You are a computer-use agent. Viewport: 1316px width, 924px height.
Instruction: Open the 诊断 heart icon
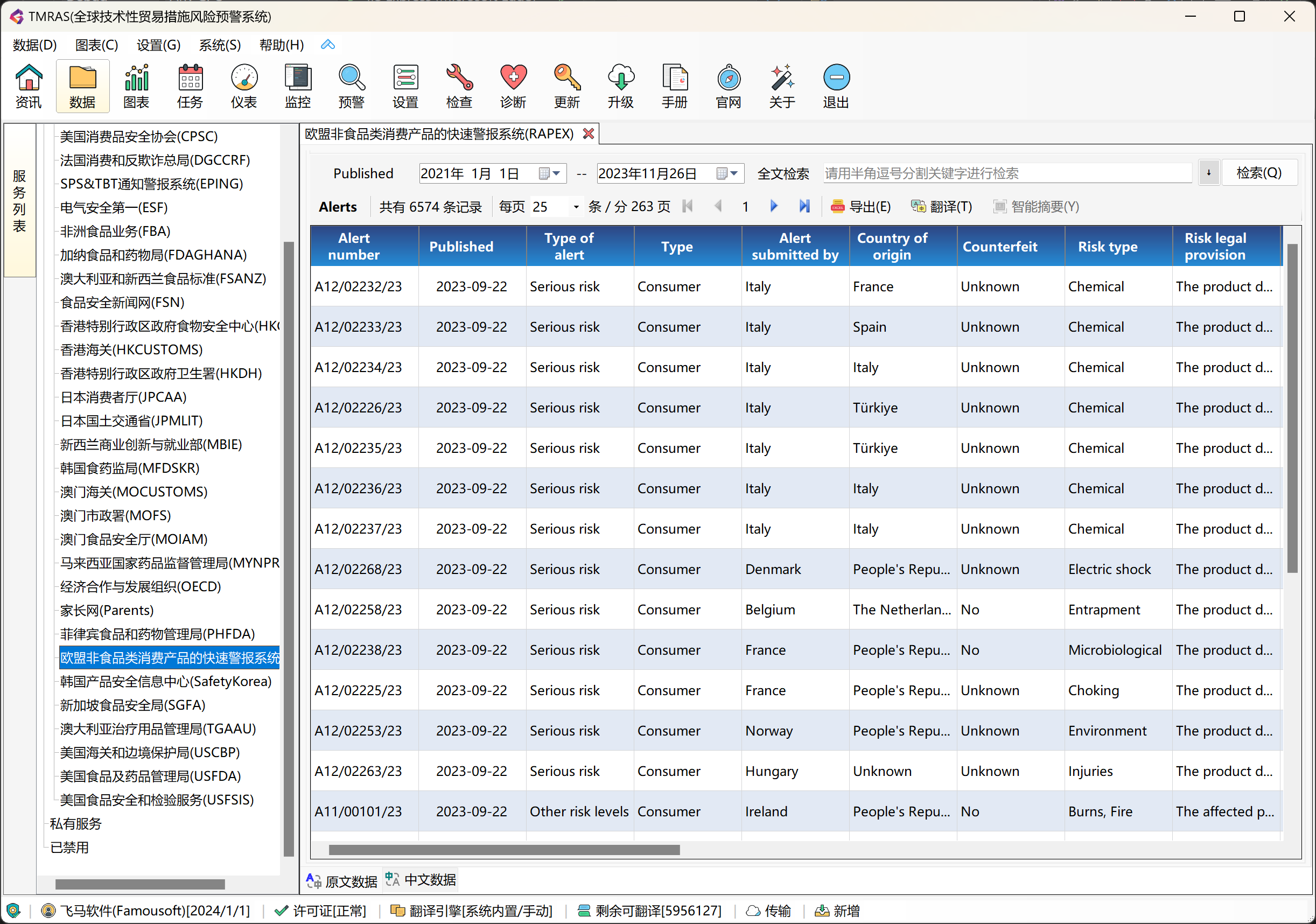(x=513, y=86)
